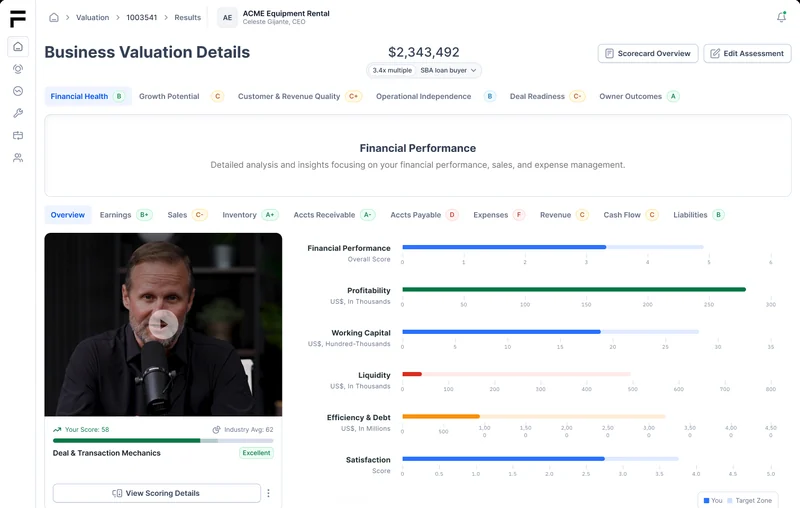This screenshot has width=800, height=508.
Task: Click the Working Capital chart label
Action: tap(361, 333)
